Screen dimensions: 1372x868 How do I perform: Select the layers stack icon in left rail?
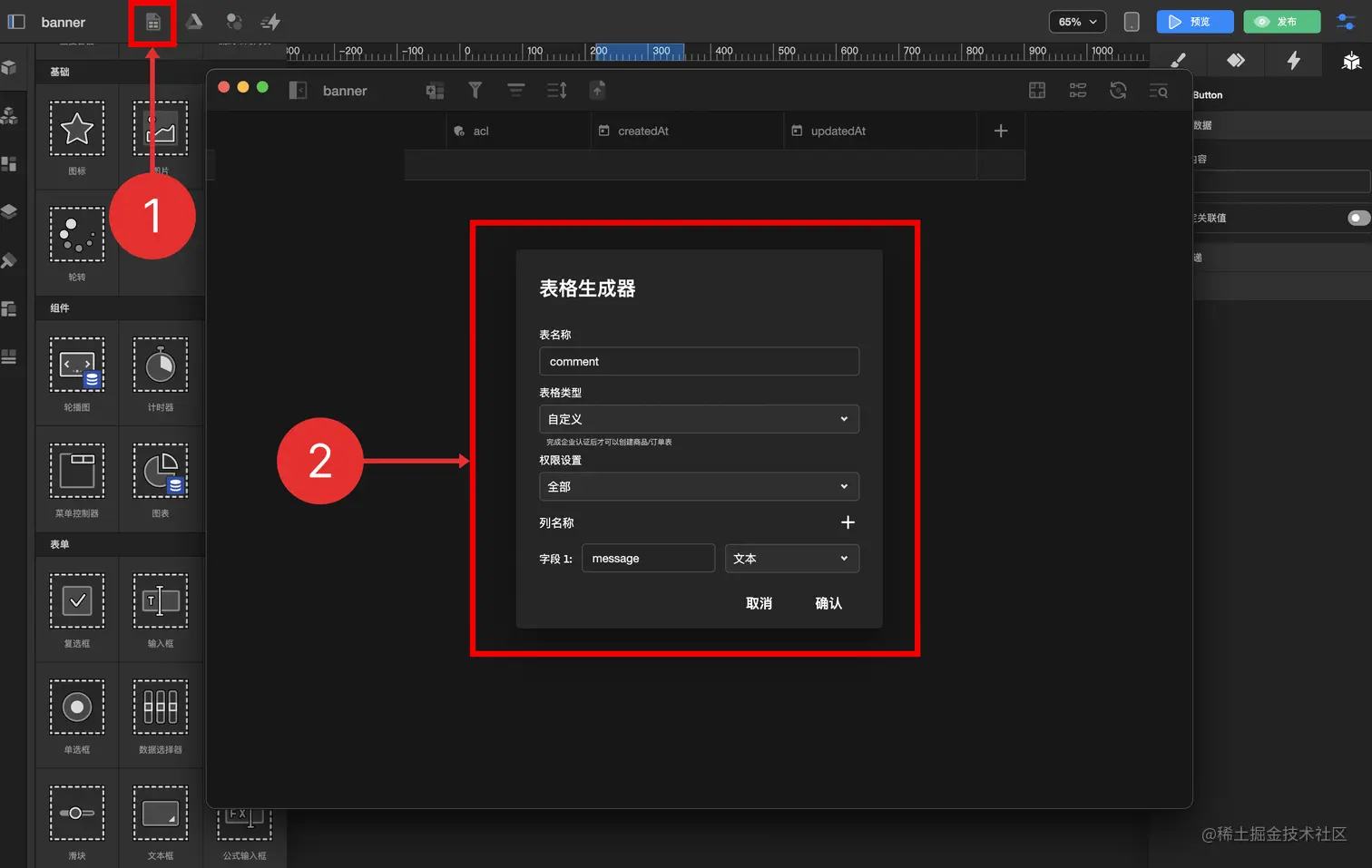click(9, 211)
